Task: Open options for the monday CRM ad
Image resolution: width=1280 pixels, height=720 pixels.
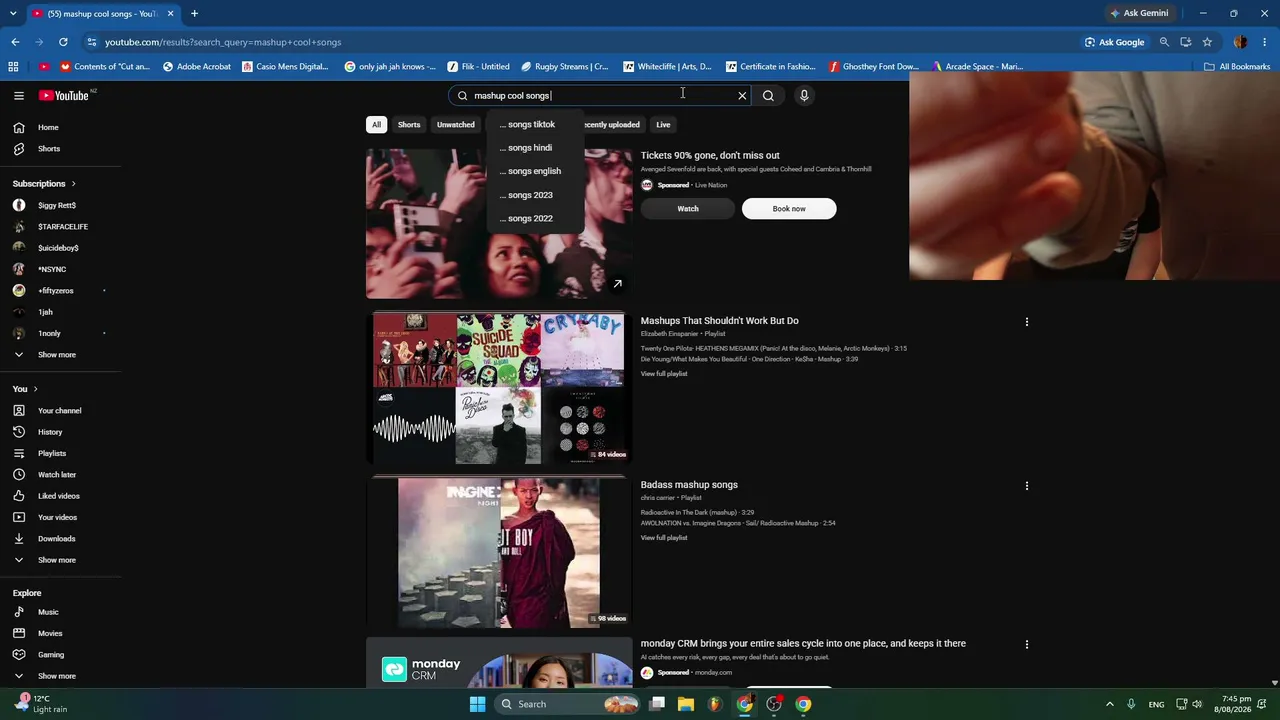Action: click(1026, 645)
